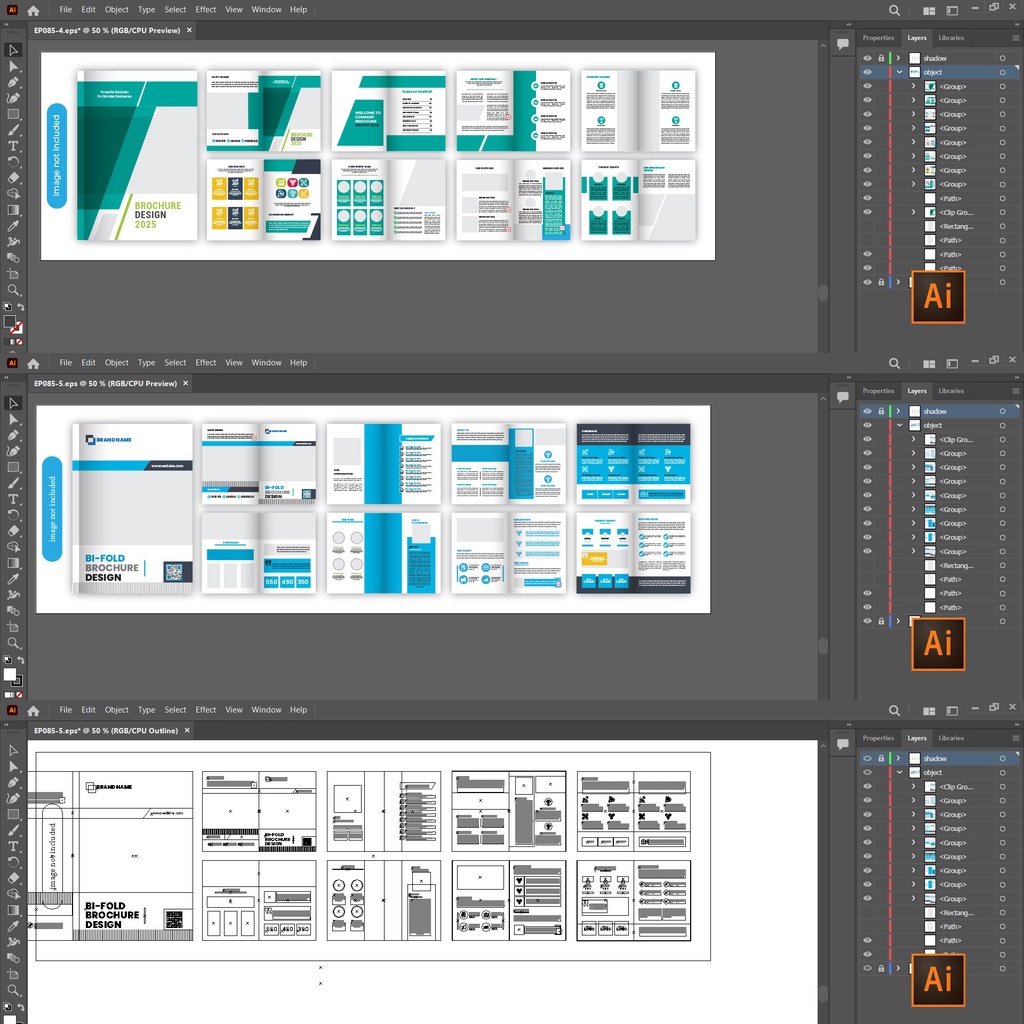Hide the shadow layer in the top Layers panel

point(867,58)
